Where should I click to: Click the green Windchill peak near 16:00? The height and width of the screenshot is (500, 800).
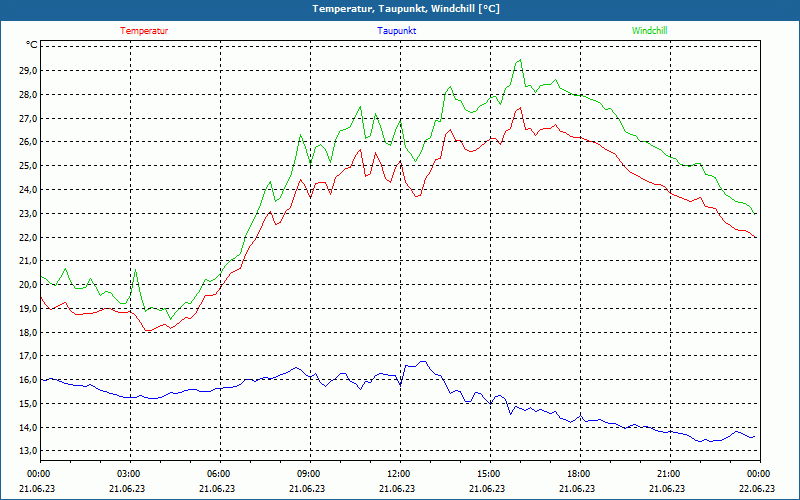pos(520,60)
